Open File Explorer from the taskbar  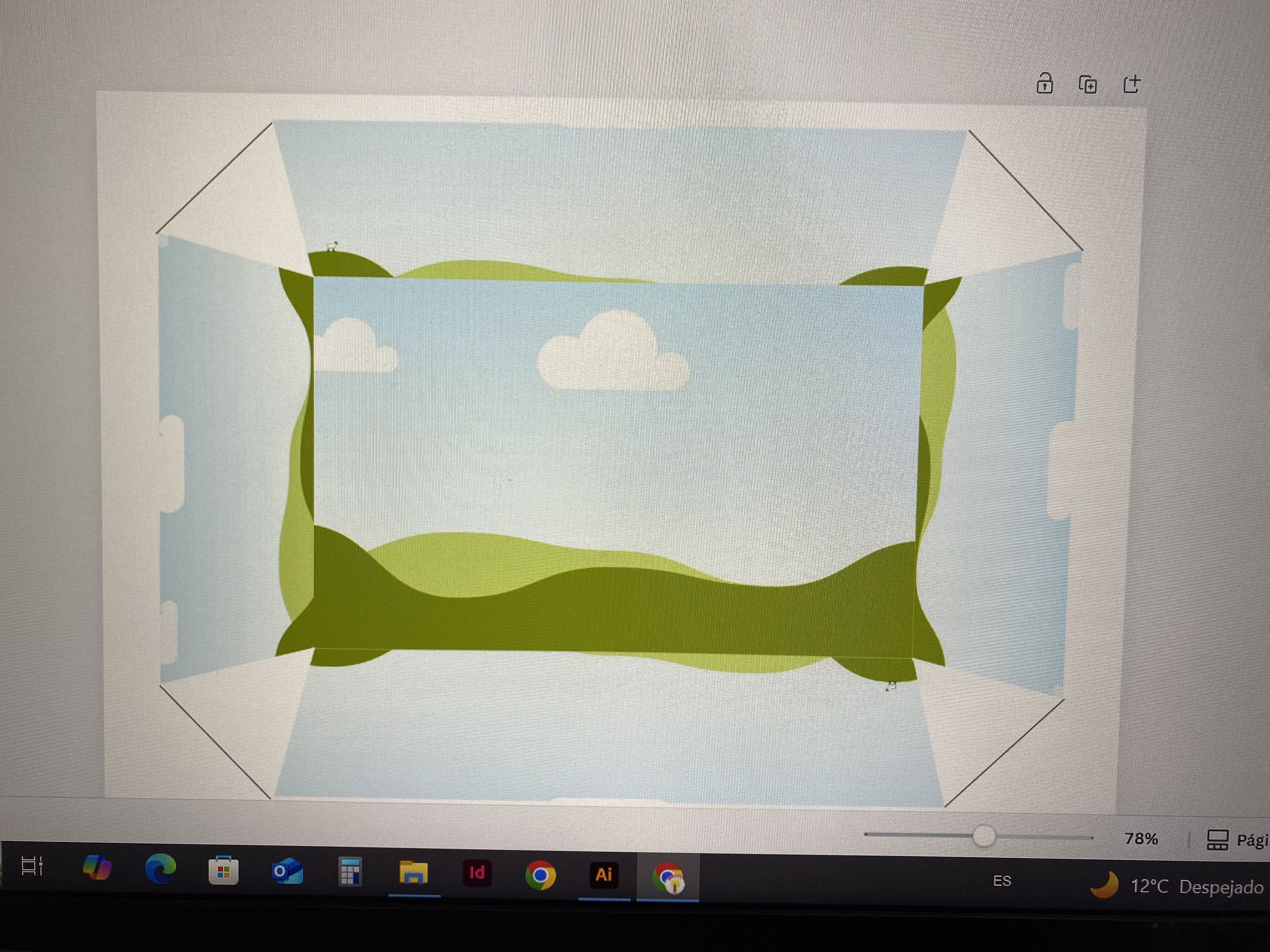coord(413,872)
